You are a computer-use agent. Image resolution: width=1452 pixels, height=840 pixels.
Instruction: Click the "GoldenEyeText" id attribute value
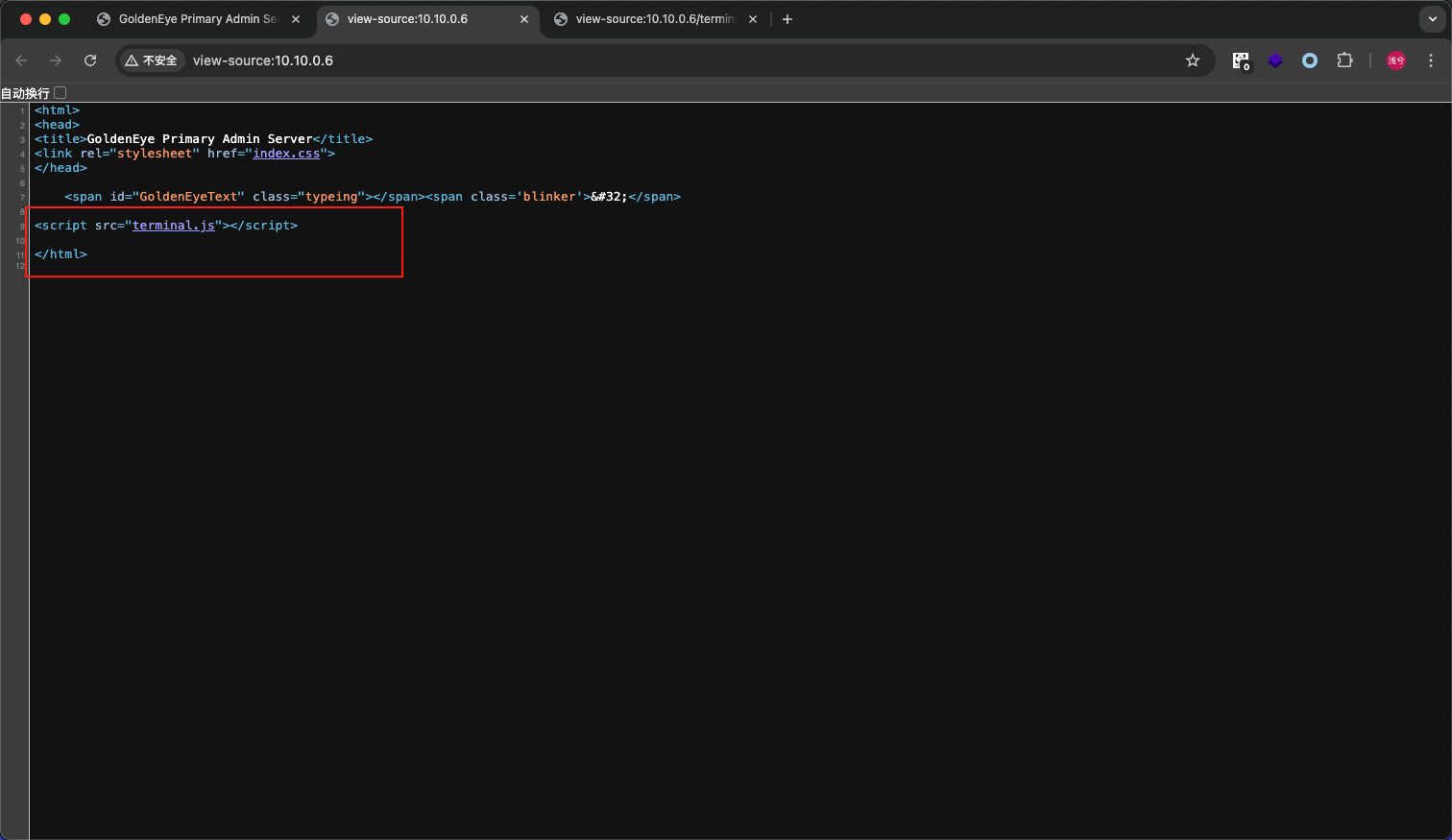coord(187,197)
